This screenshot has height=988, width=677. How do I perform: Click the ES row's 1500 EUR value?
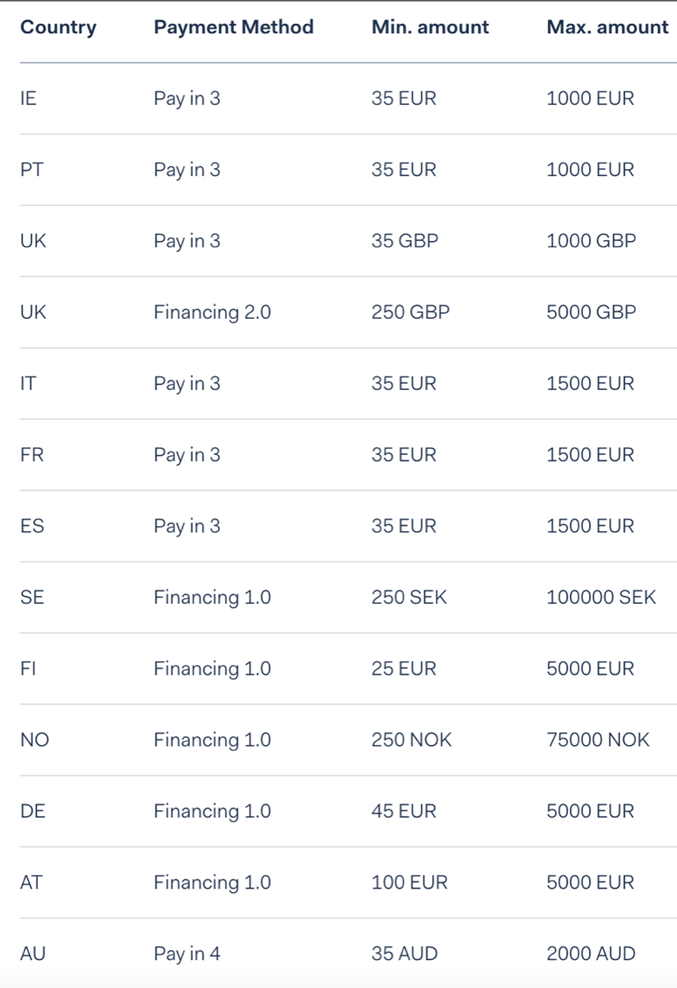[590, 526]
